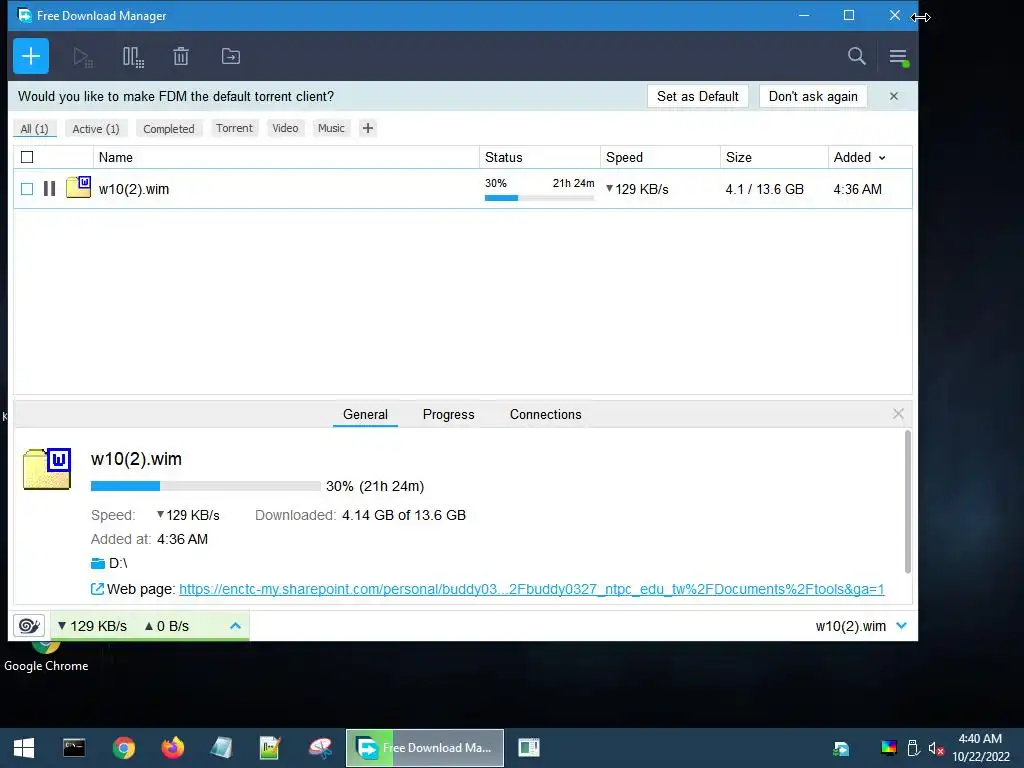Viewport: 1024px width, 768px height.
Task: Click the 0 B/s upload speed
Action: 167,626
